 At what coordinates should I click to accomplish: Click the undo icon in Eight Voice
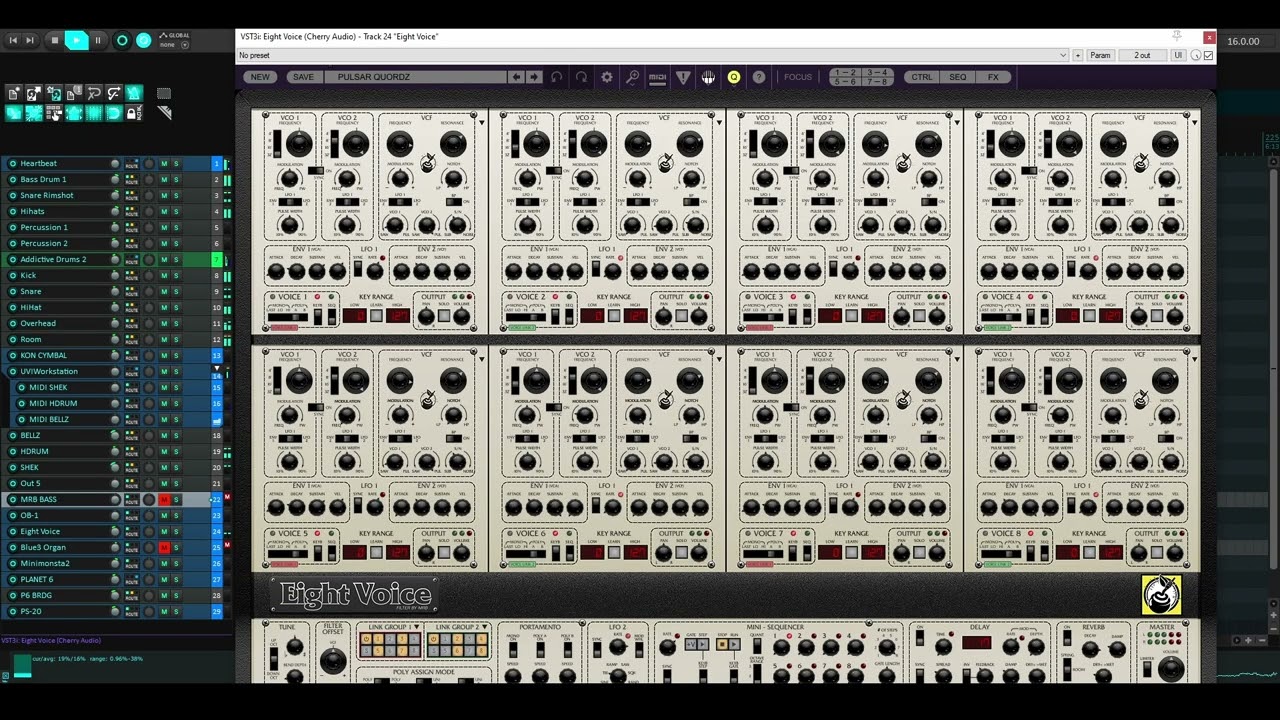point(557,77)
